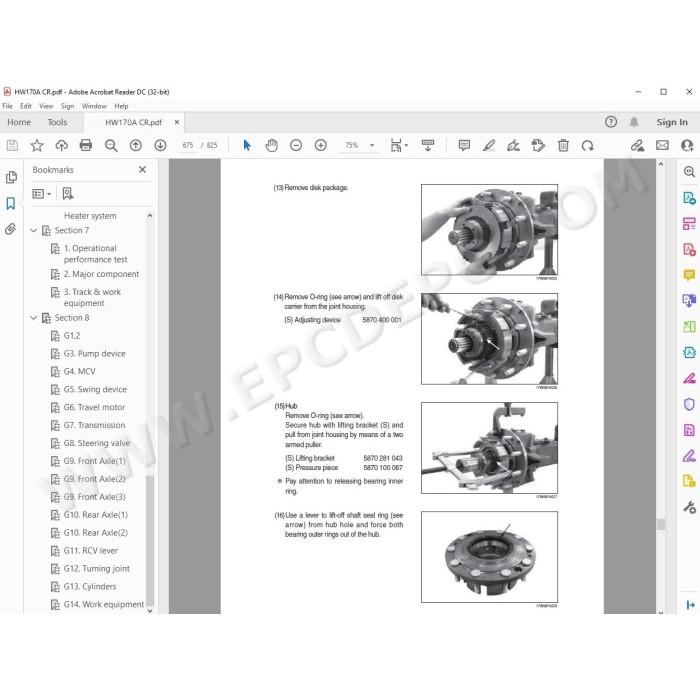This screenshot has height=700, width=700.
Task: Zoom out with minus circle
Action: 296,145
